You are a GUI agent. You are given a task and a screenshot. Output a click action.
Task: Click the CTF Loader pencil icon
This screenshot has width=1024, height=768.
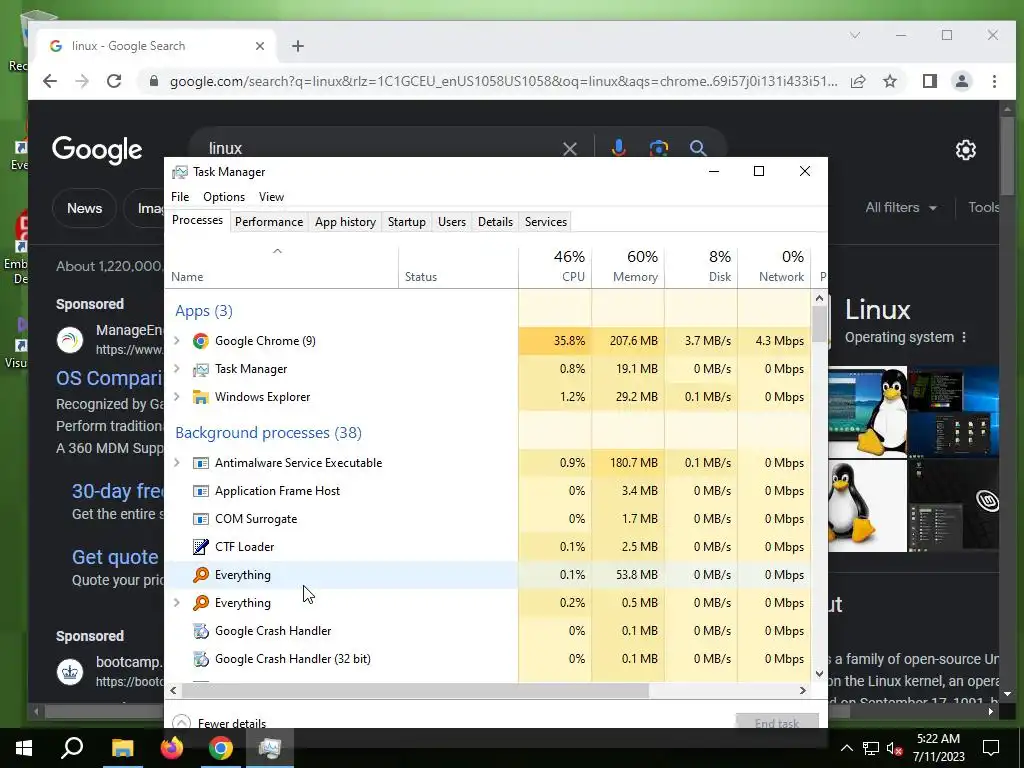tap(200, 547)
